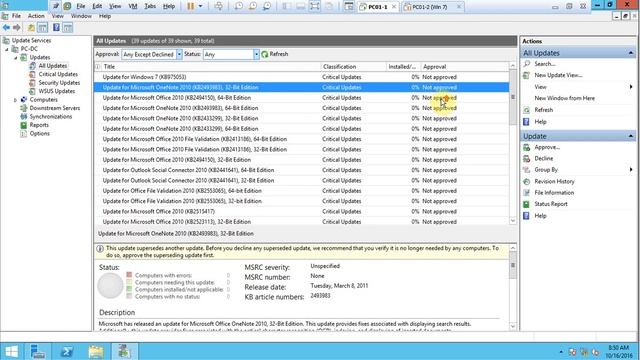Click the info icon in the superseded warning
640x360 pixels.
pos(100,249)
